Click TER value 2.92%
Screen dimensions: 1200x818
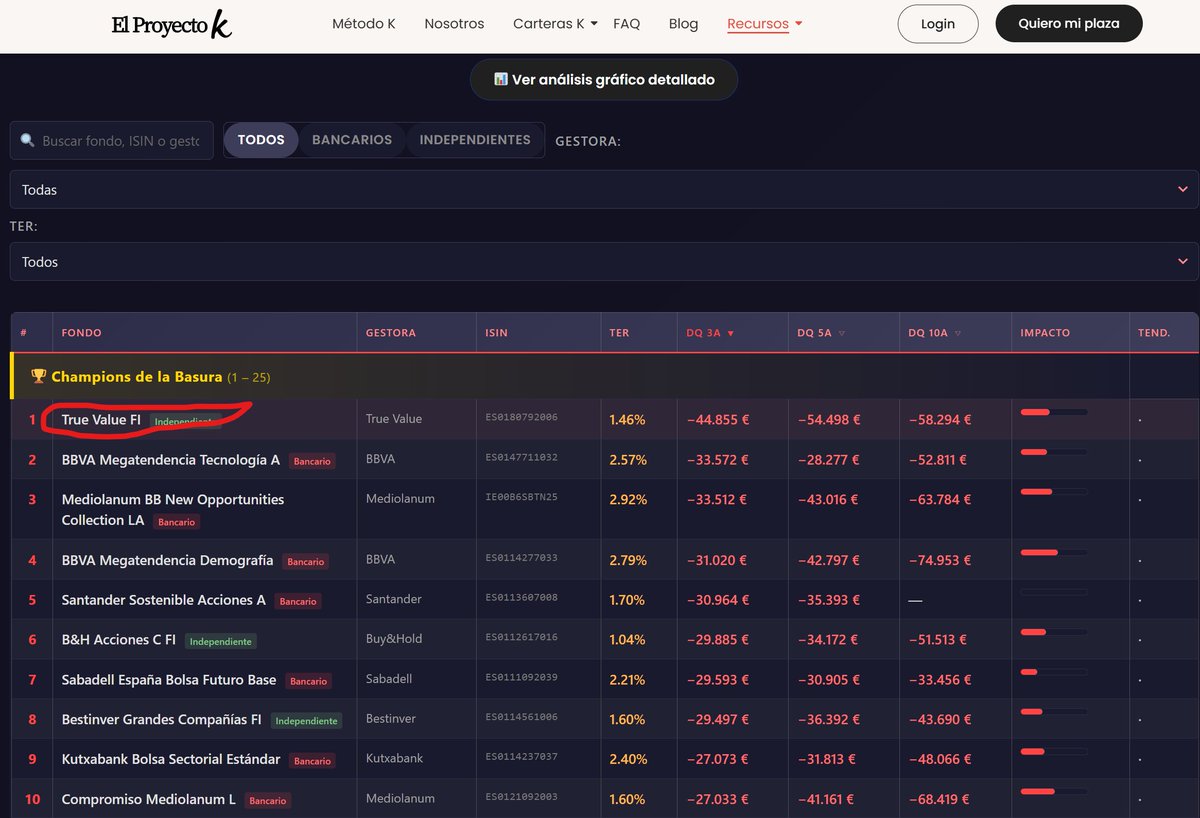628,499
